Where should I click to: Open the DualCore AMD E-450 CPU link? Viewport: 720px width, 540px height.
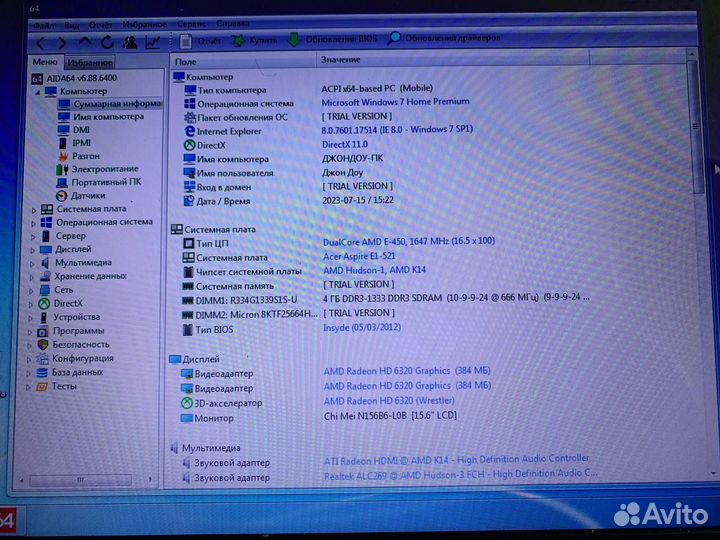pos(409,242)
